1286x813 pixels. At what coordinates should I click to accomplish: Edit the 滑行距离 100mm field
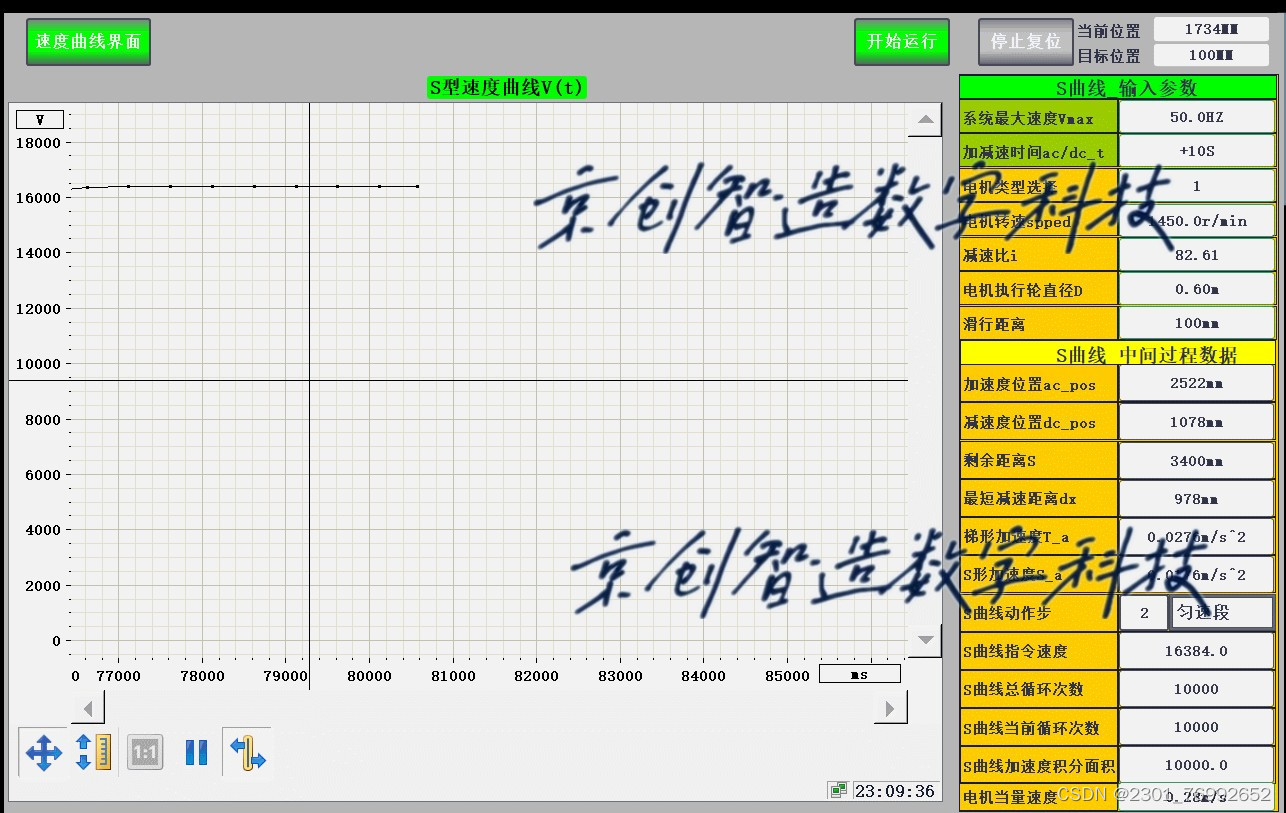(x=1197, y=323)
